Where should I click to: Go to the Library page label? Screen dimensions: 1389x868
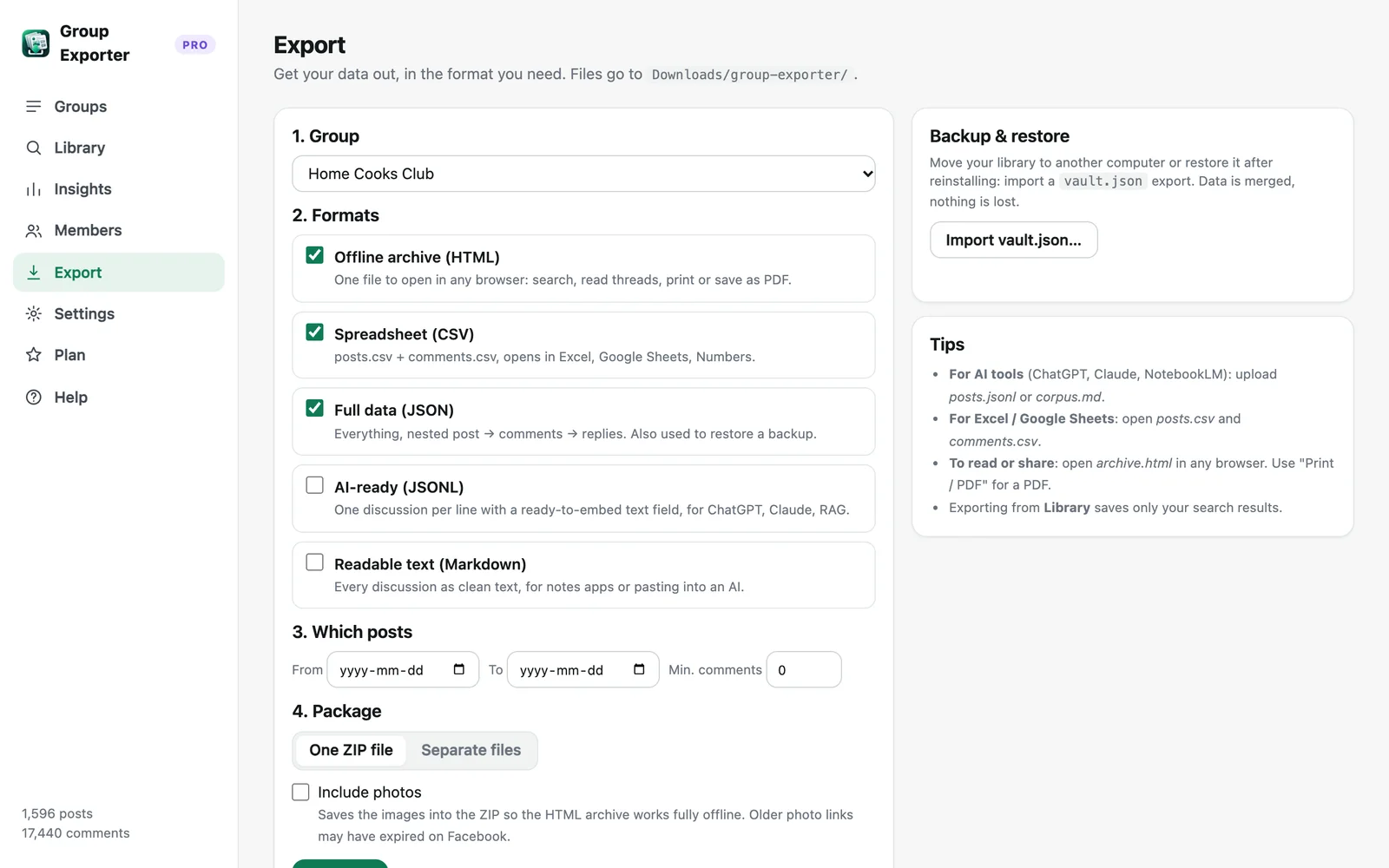coord(80,148)
